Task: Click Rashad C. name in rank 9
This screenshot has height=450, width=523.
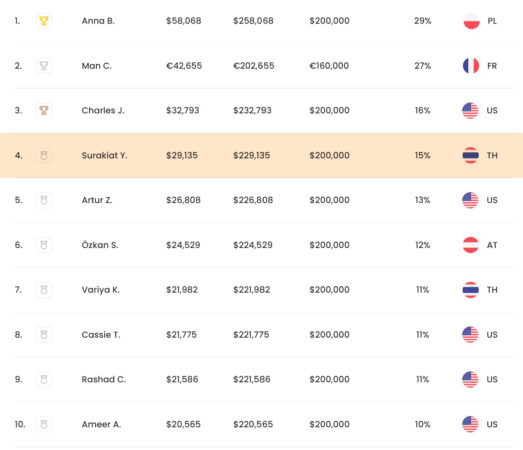Action: [x=104, y=379]
